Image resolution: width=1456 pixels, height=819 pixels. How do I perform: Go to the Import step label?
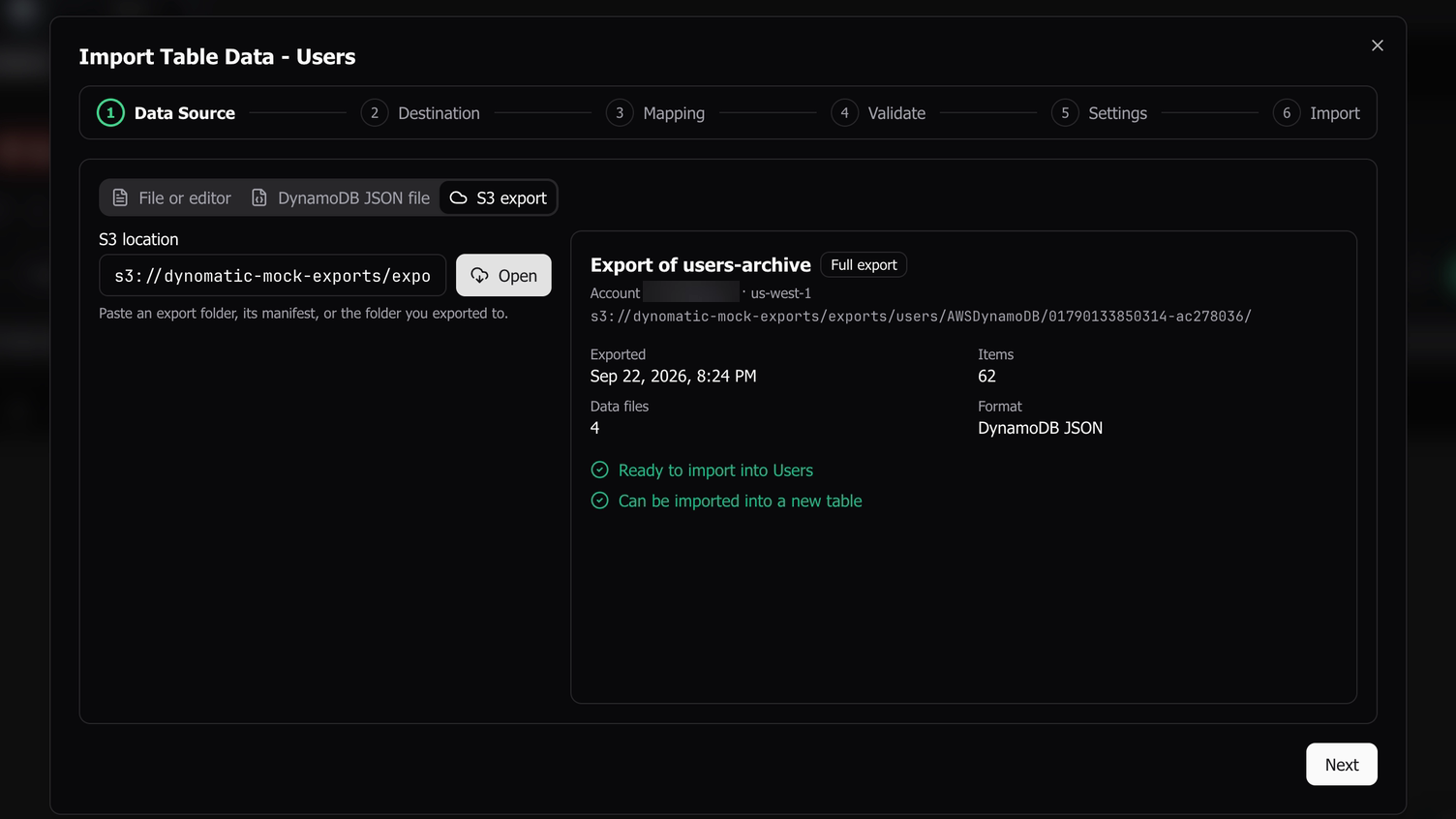click(x=1335, y=113)
